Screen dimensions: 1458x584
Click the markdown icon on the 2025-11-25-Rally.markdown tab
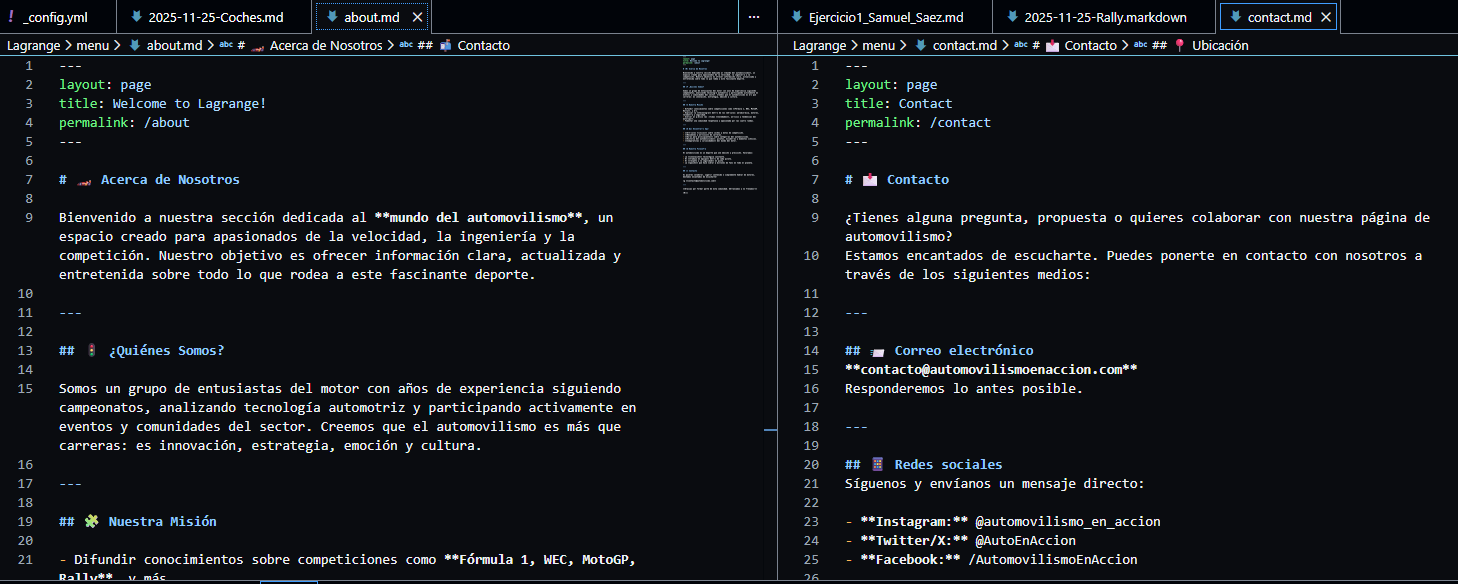coord(1012,18)
